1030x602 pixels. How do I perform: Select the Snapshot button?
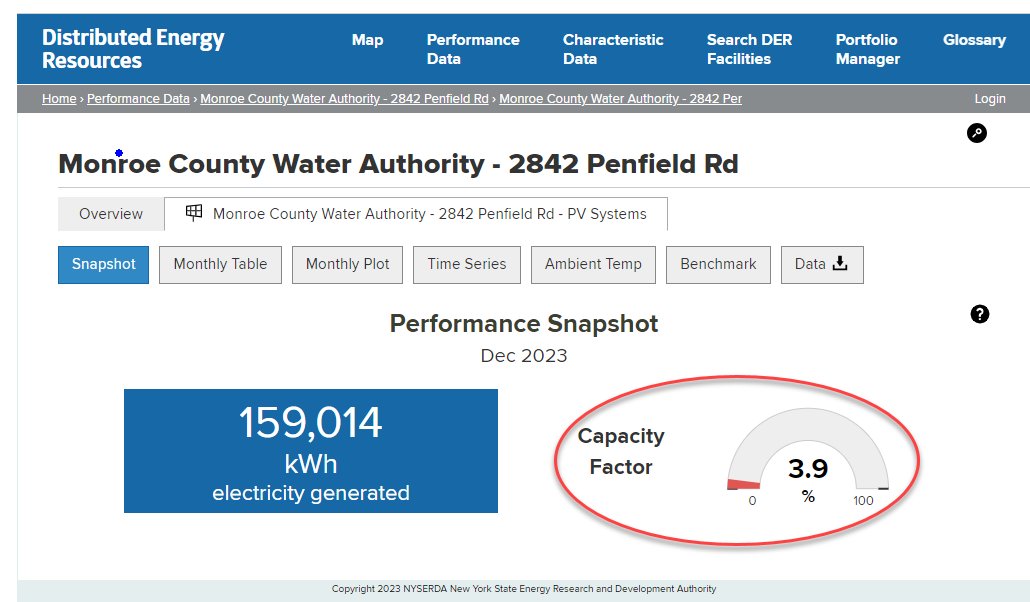pyautogui.click(x=103, y=264)
